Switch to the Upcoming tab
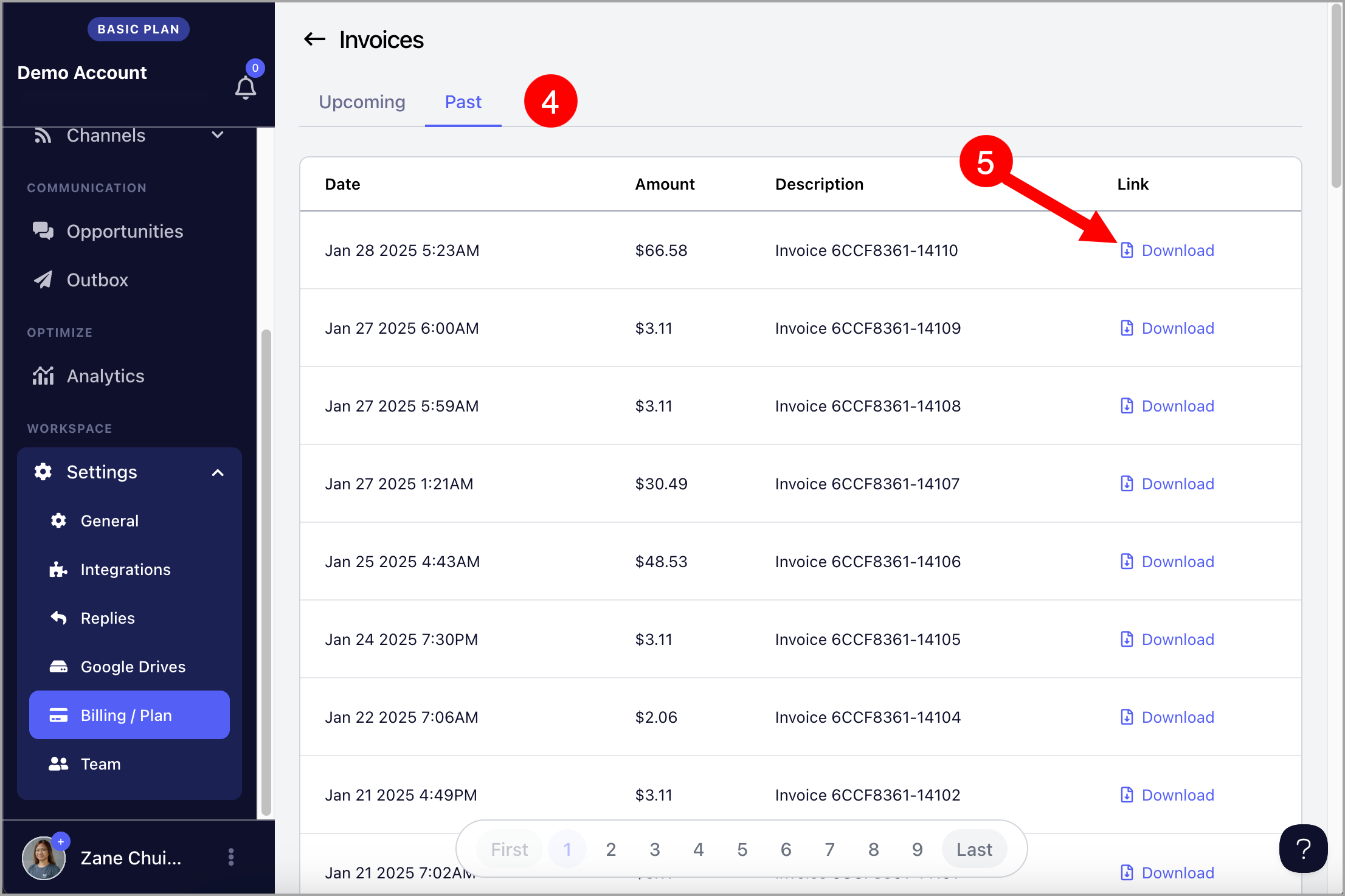Viewport: 1345px width, 896px height. [362, 102]
